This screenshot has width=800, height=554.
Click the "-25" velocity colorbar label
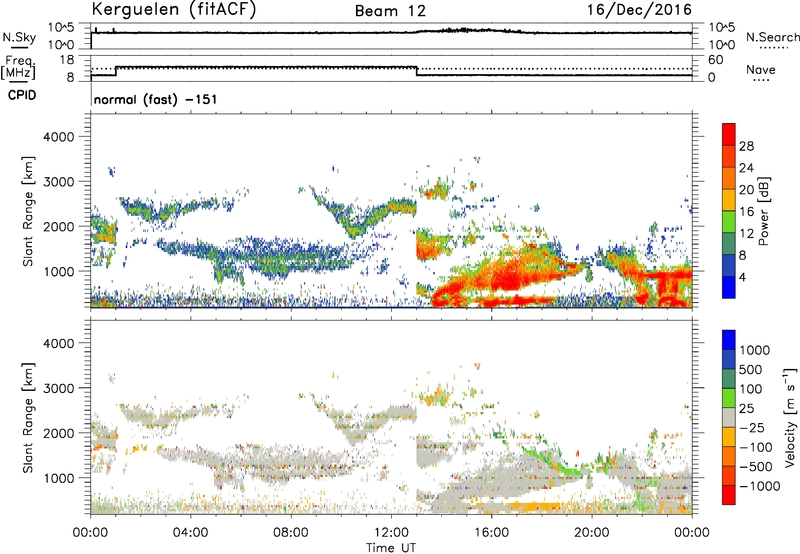751,428
